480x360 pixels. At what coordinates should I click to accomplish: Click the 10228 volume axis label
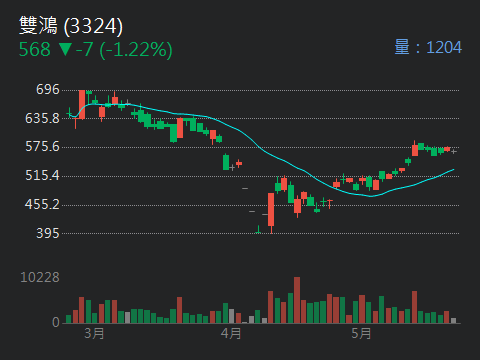coord(40,277)
